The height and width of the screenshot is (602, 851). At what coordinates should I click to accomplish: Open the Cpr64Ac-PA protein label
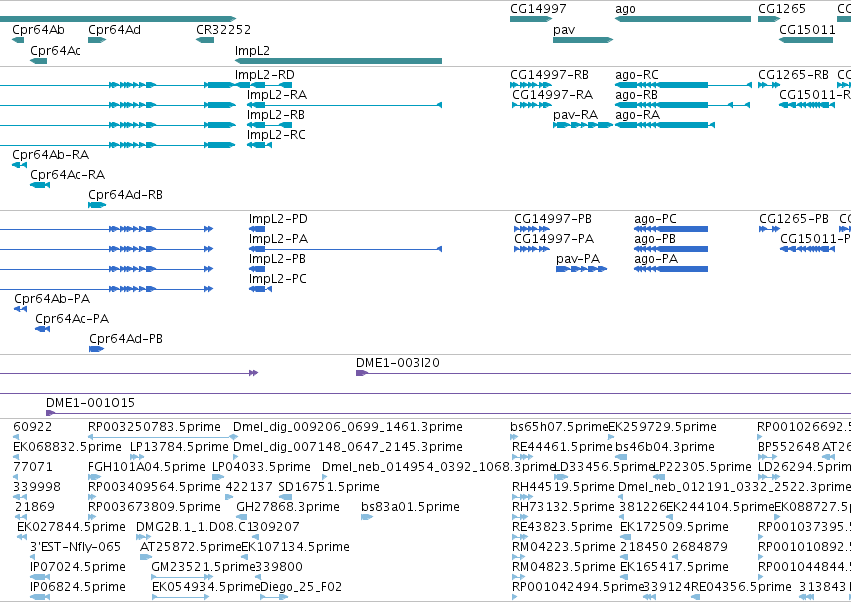click(72, 319)
